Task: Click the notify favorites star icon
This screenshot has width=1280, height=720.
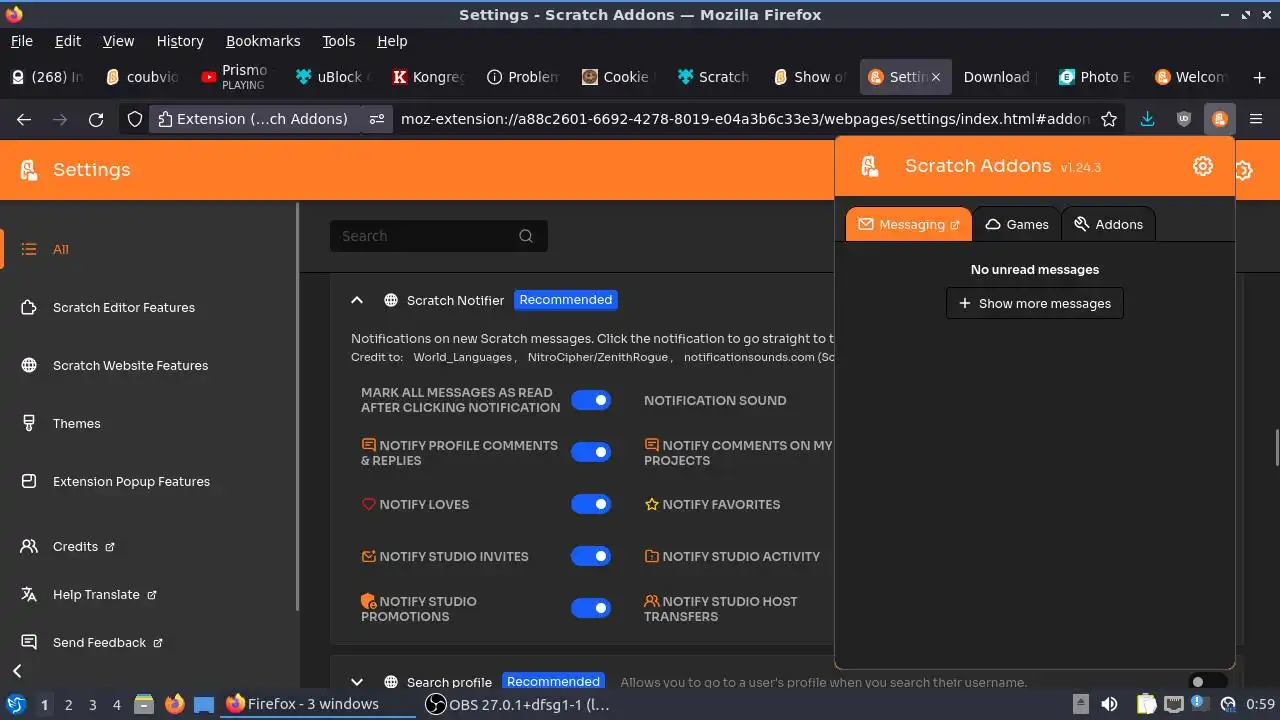Action: point(652,505)
